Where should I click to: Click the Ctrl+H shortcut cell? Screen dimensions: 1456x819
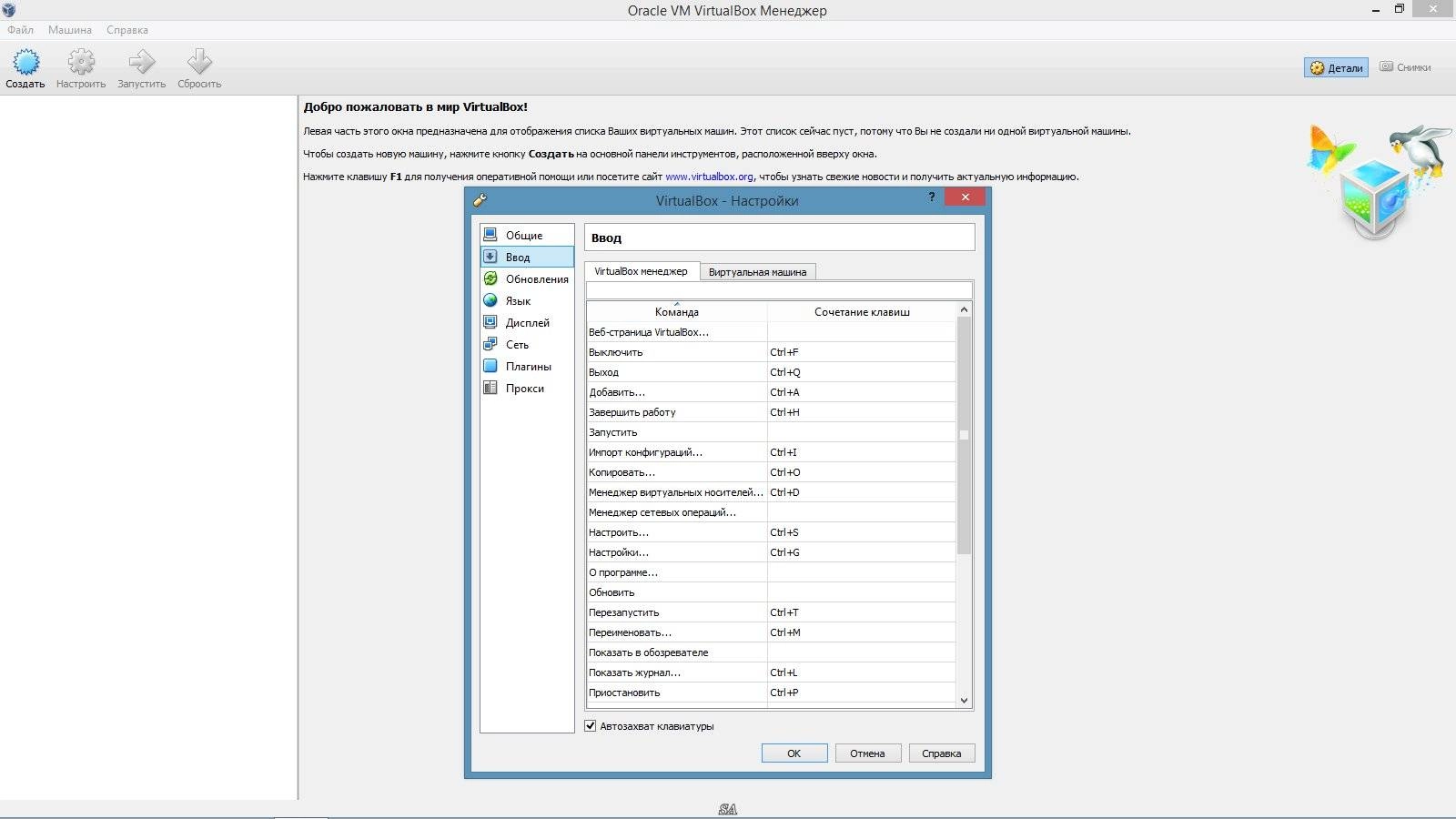coord(862,412)
